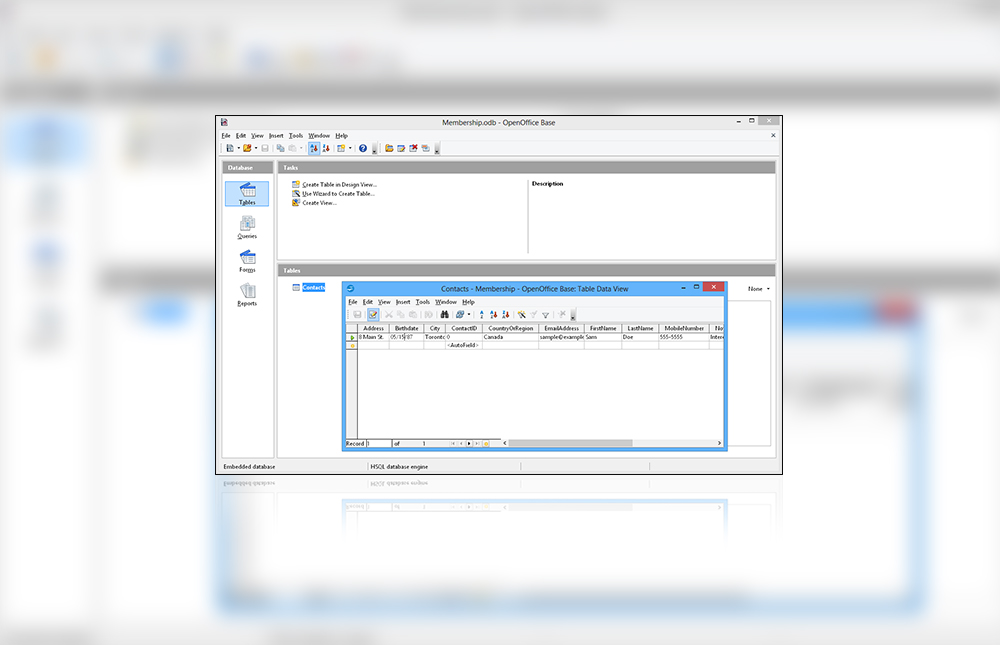This screenshot has height=645, width=1000.
Task: Click HSQL database engine status bar text
Action: pyautogui.click(x=399, y=466)
